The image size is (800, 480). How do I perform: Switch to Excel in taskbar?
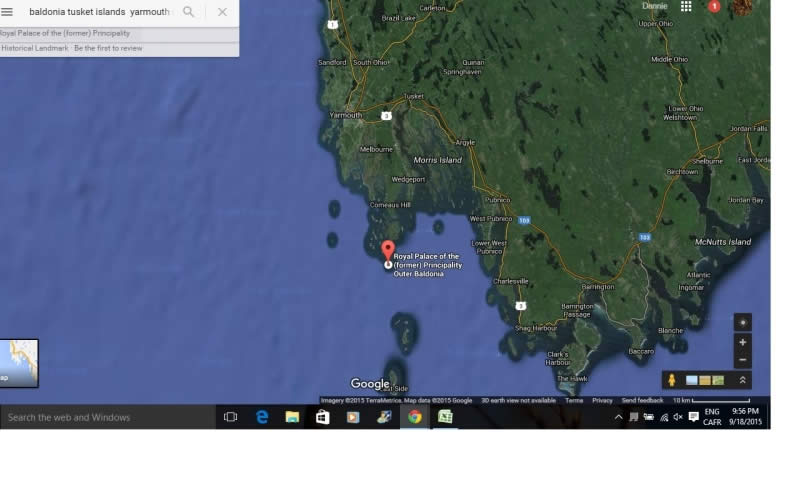(445, 417)
